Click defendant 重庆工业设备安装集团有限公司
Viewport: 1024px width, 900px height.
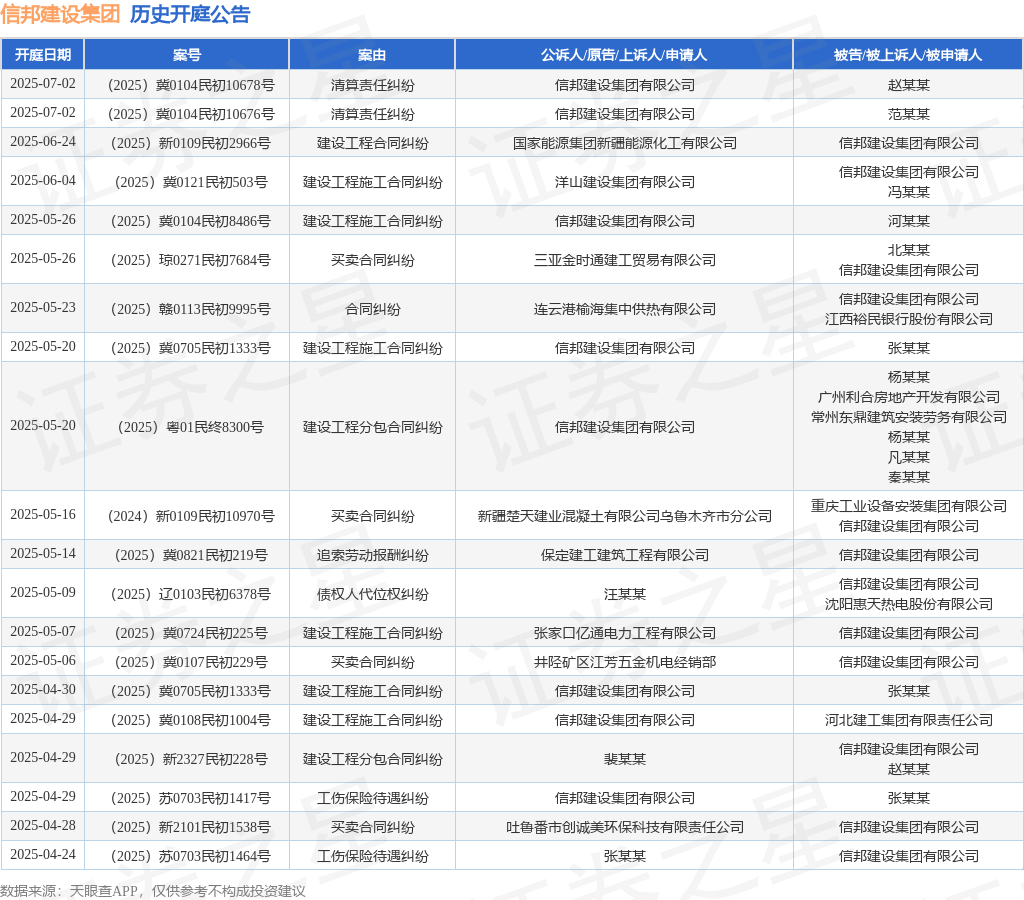[x=908, y=506]
